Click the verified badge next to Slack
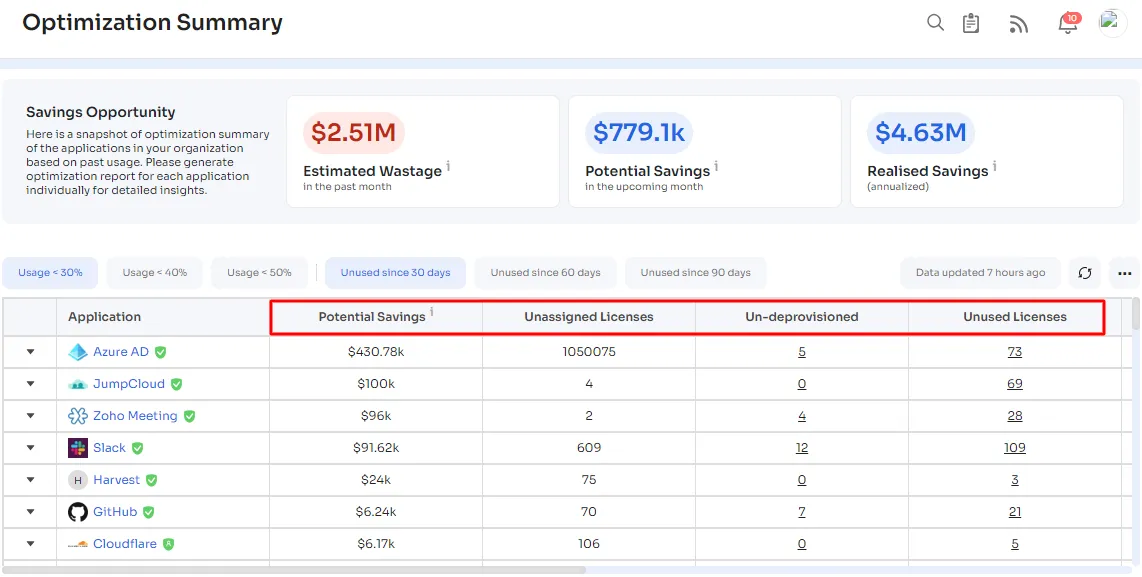Screen dimensions: 1142x577 tap(138, 448)
